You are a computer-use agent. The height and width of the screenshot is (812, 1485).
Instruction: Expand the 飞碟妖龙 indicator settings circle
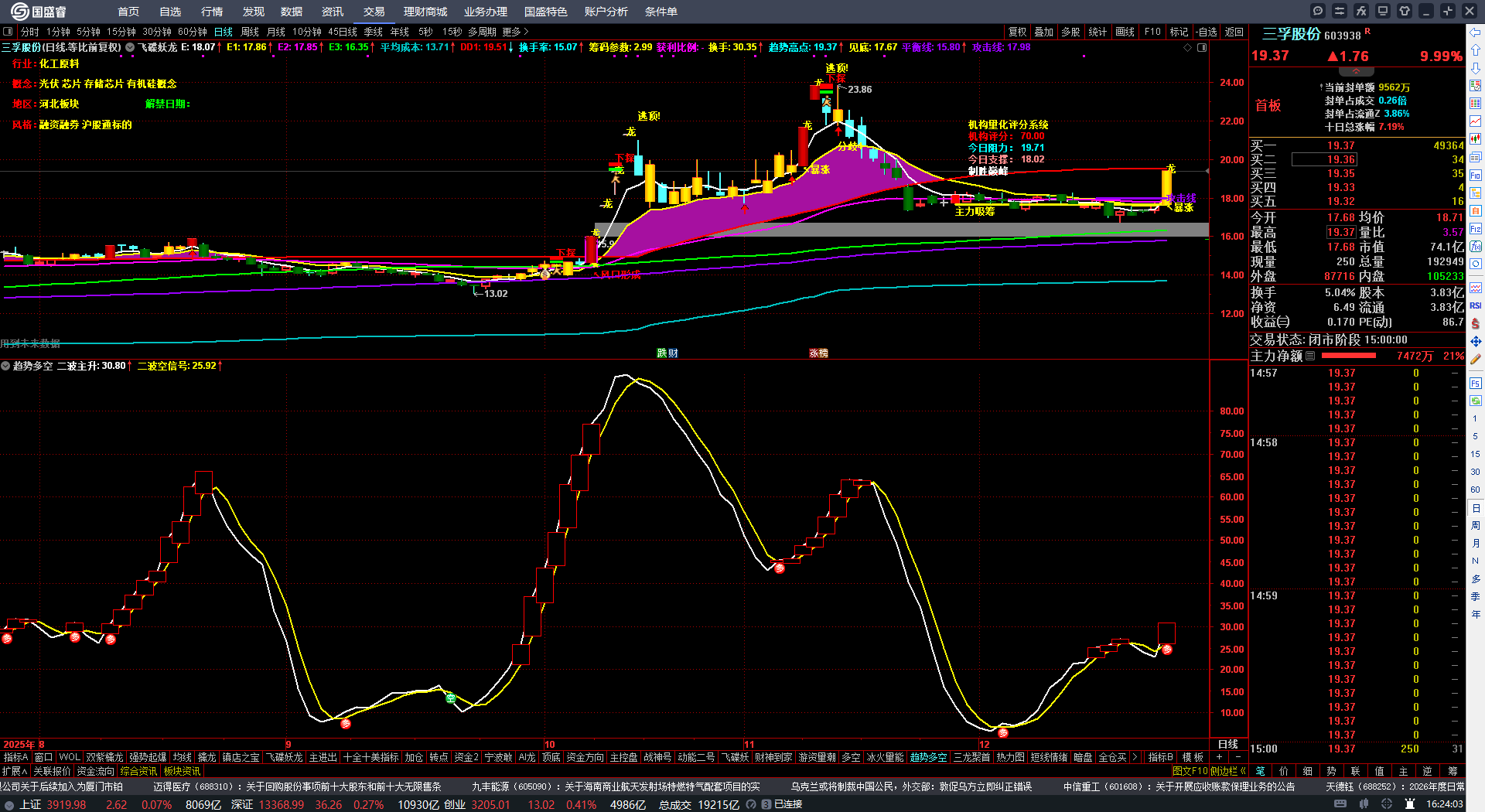(130, 47)
